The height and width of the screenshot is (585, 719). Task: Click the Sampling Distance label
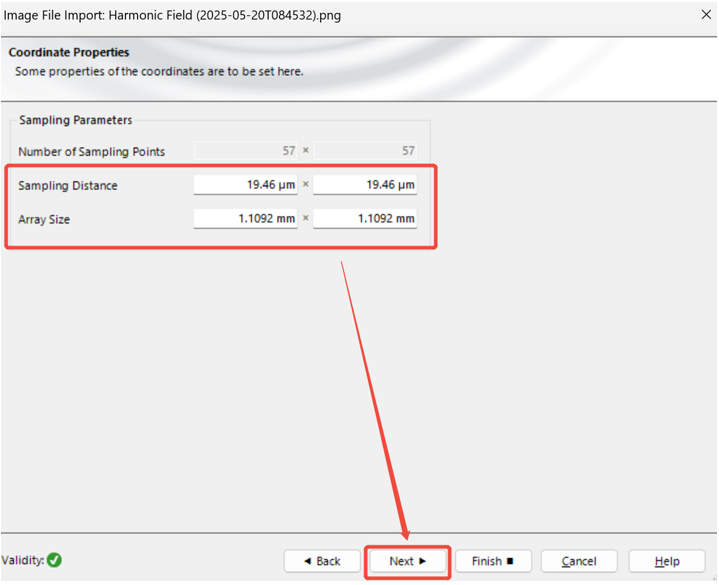point(68,186)
